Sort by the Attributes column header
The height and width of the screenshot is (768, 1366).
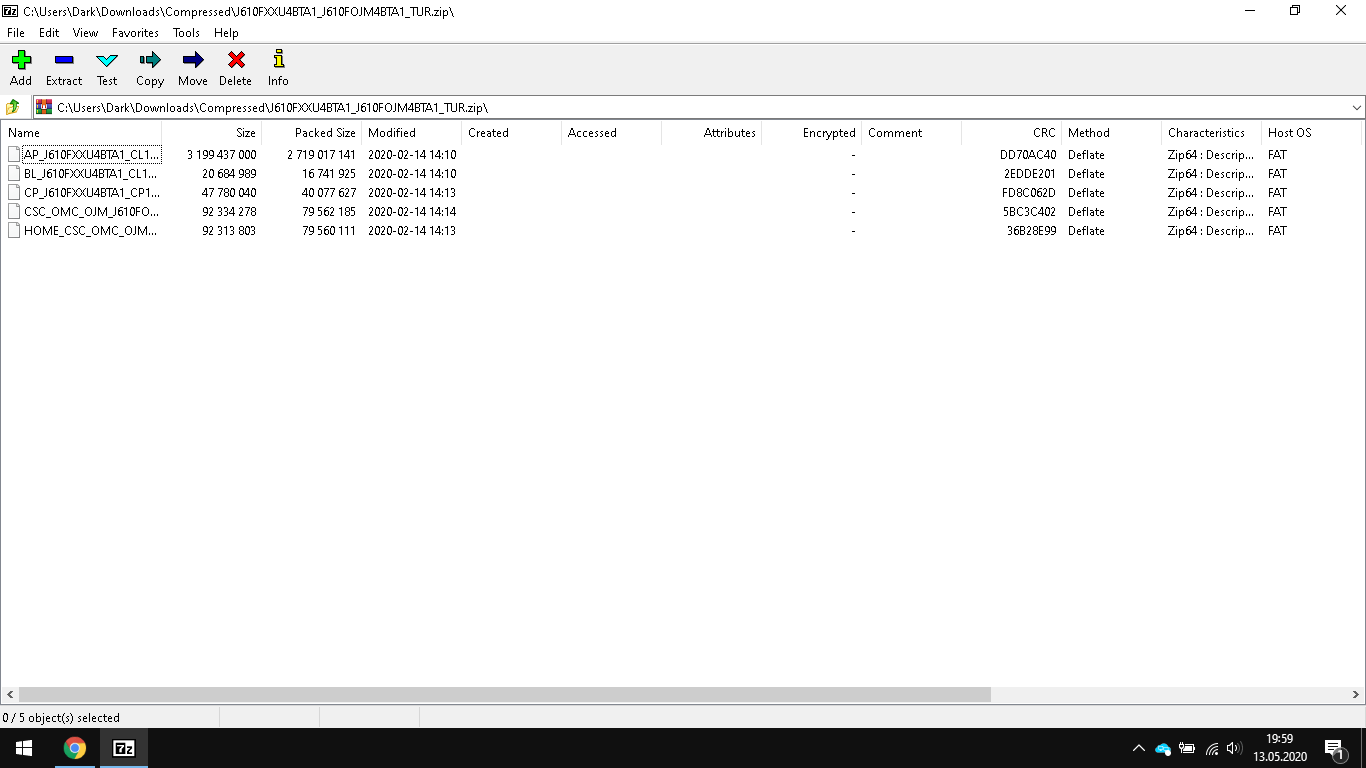711,133
